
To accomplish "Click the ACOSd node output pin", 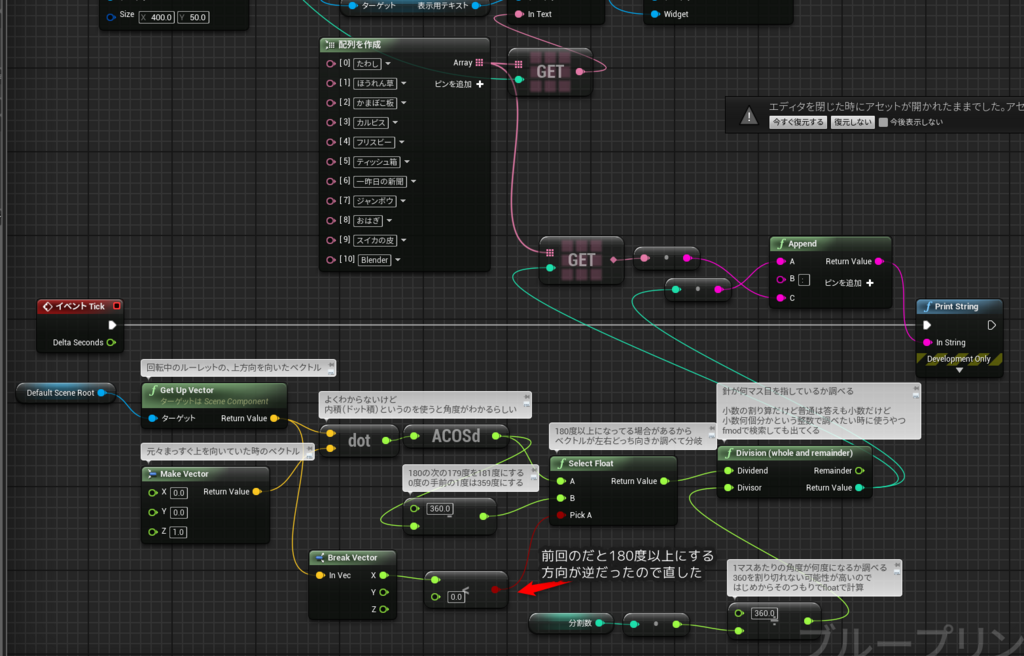I will pos(496,436).
